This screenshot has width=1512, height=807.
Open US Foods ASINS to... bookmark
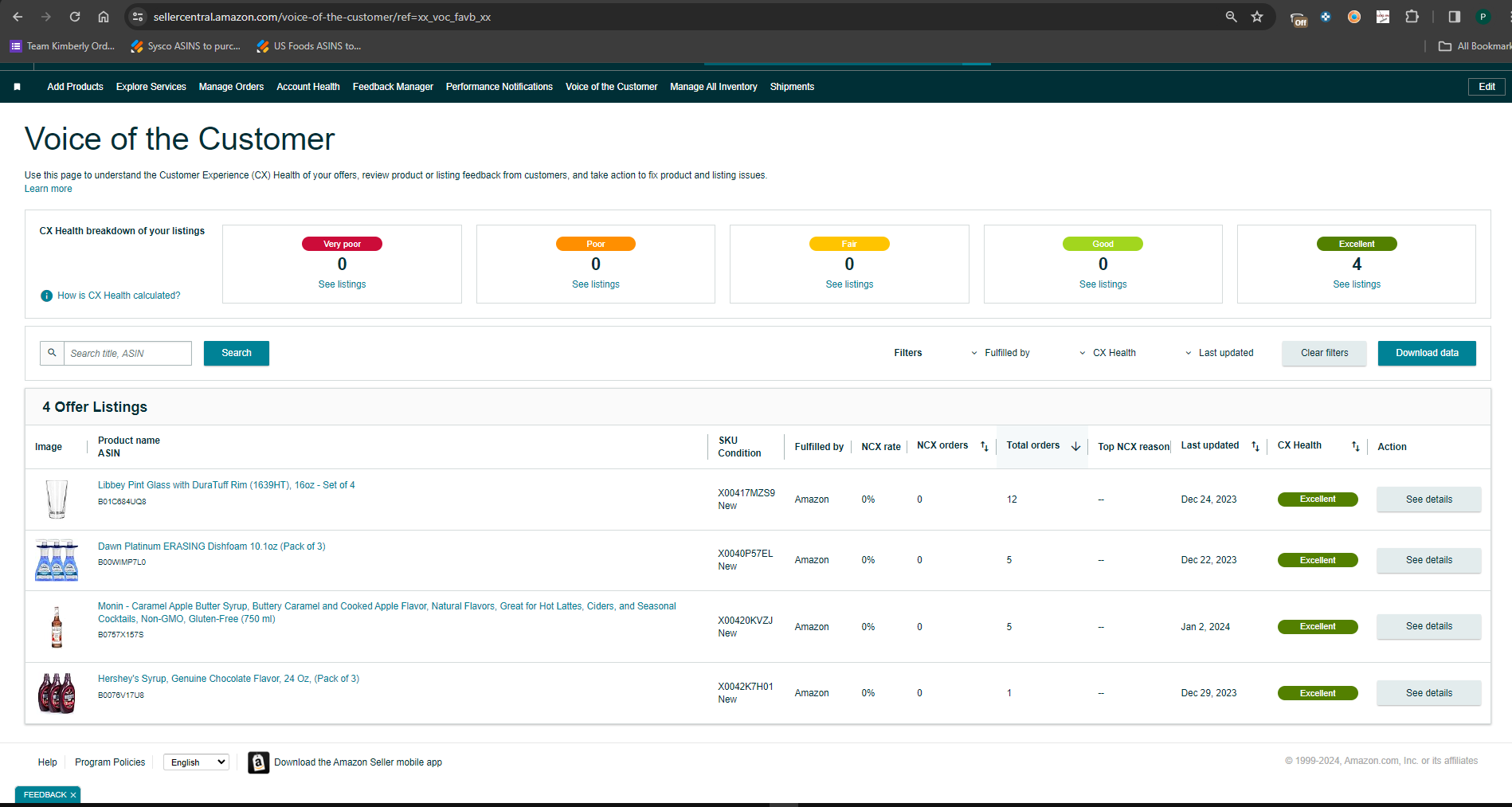click(309, 46)
